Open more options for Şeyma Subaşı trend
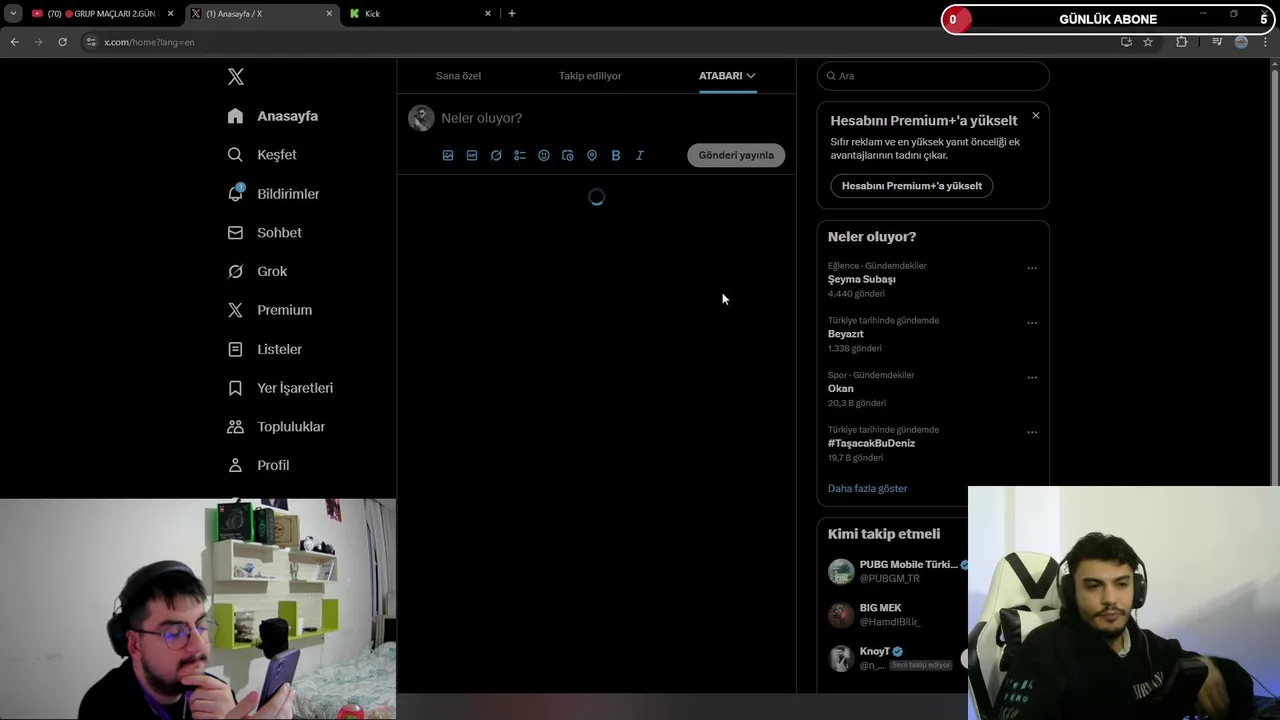Screen dimensions: 1280x720 (x=1032, y=268)
